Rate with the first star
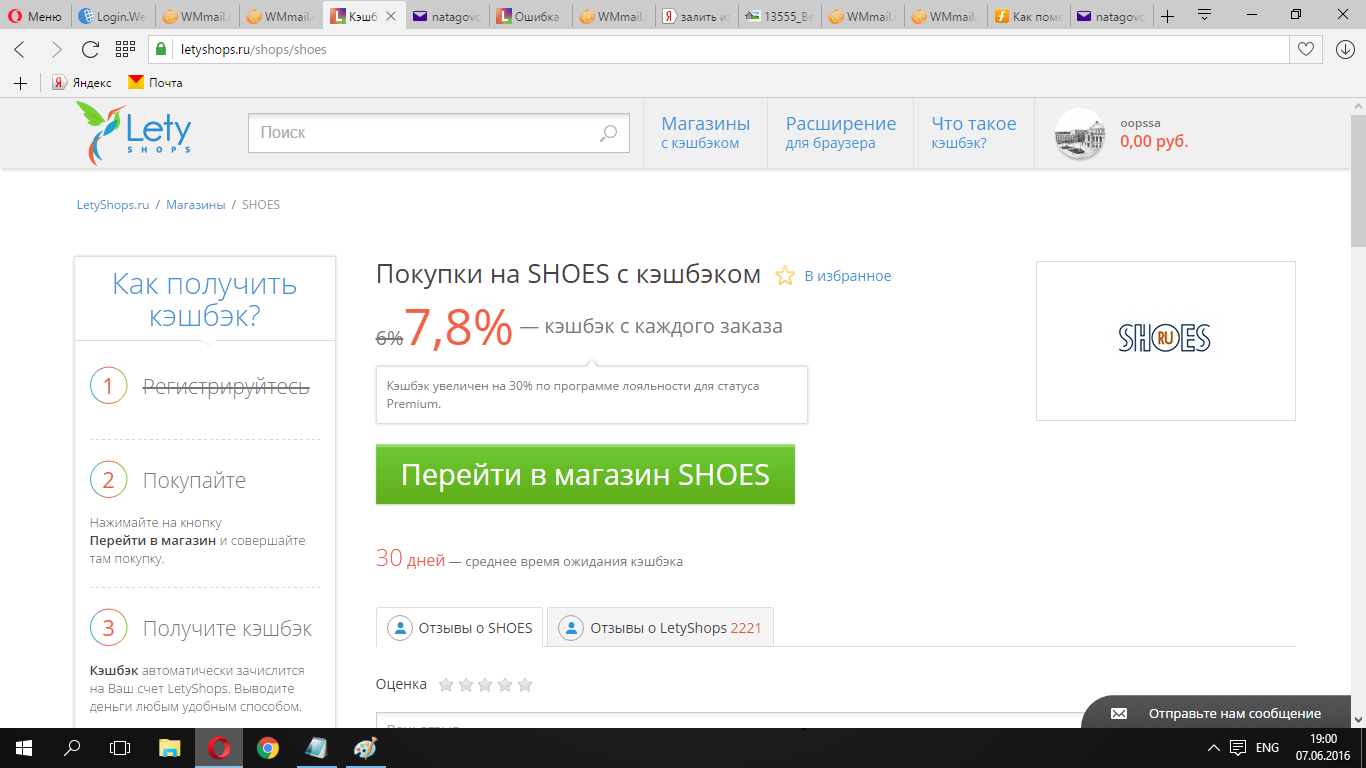Viewport: 1366px width, 768px height. [446, 685]
